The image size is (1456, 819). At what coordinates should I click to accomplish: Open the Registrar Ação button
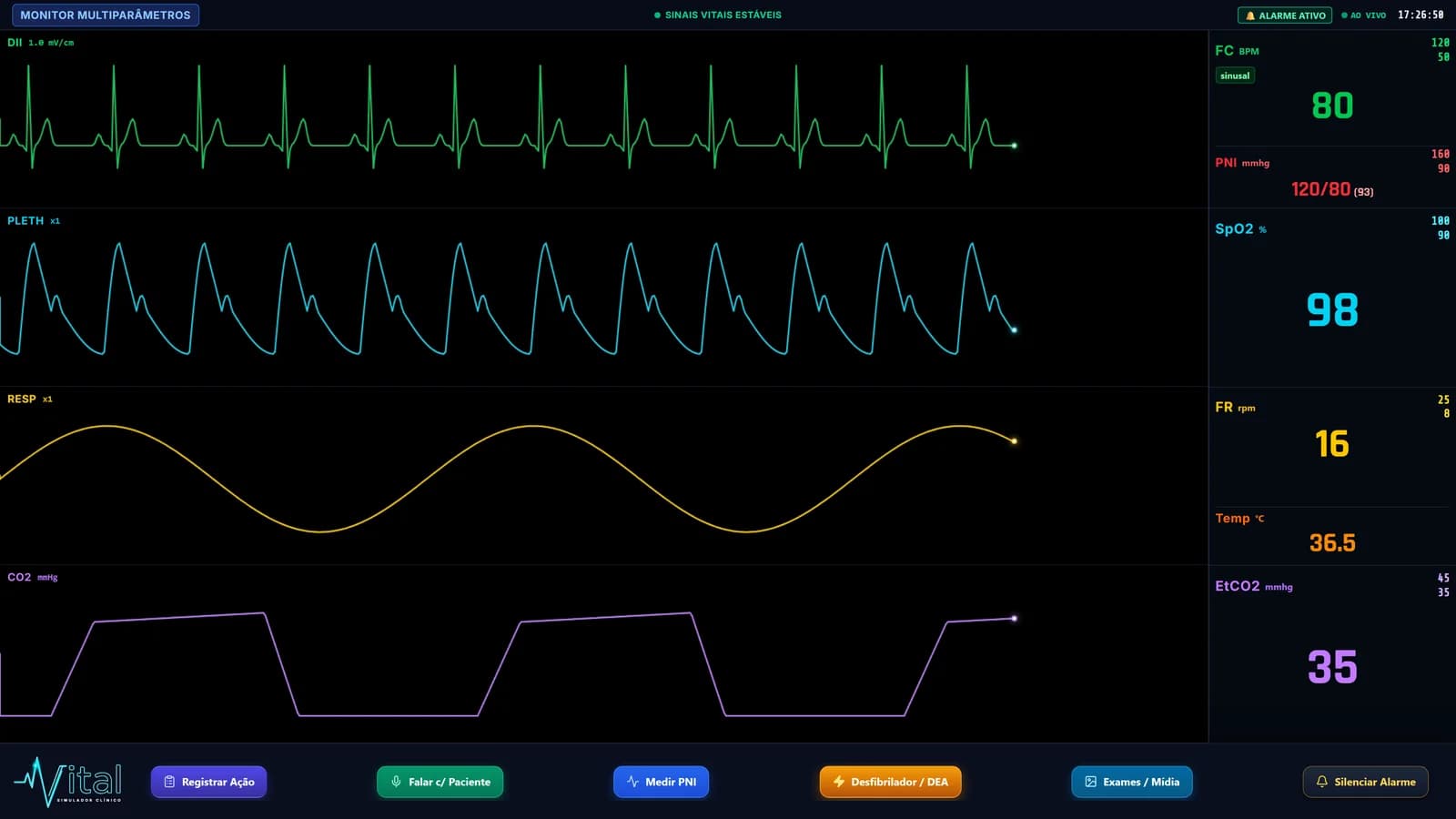[x=208, y=782]
